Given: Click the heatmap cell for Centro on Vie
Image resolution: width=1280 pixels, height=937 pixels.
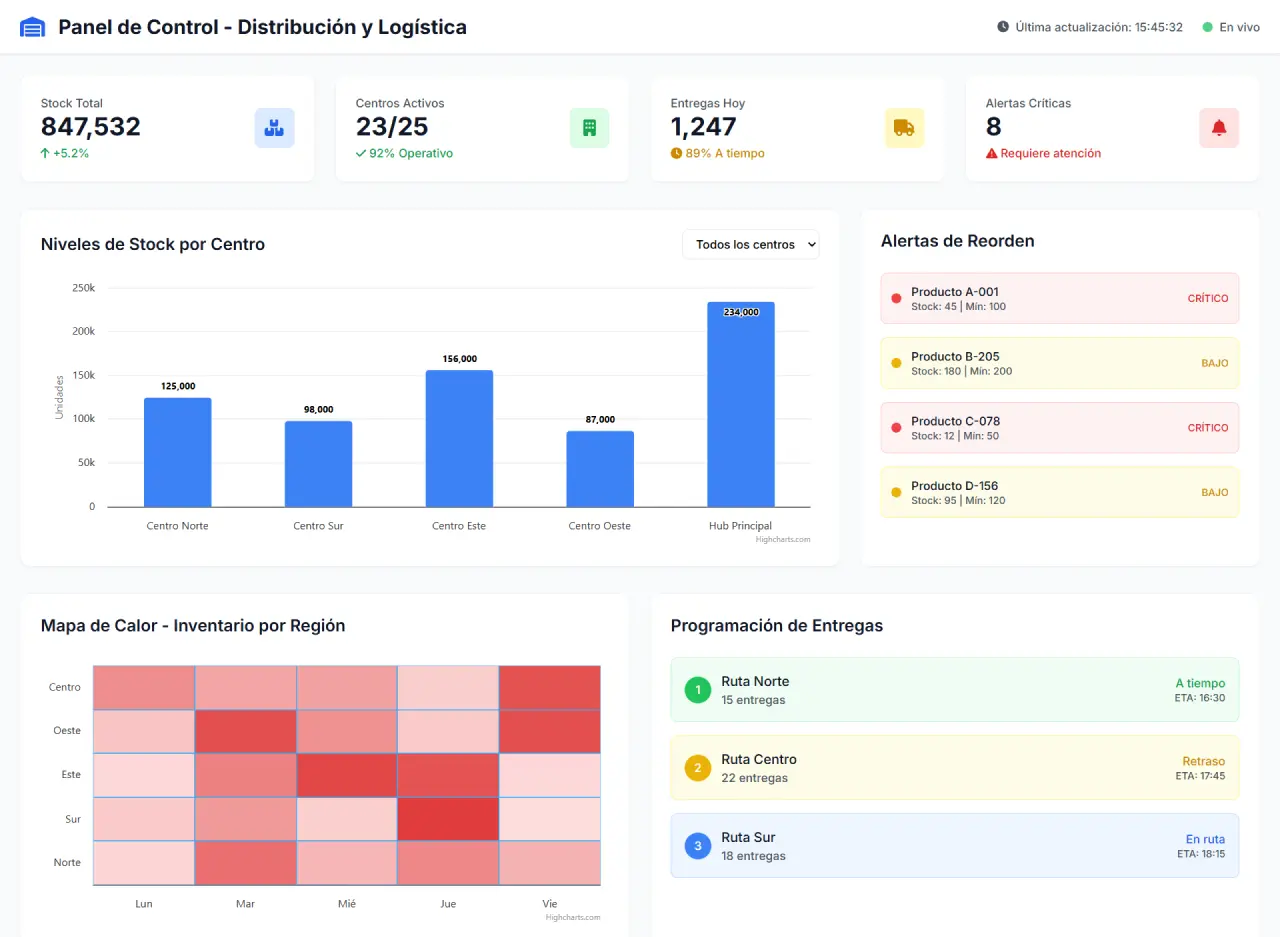Looking at the screenshot, I should (550, 688).
